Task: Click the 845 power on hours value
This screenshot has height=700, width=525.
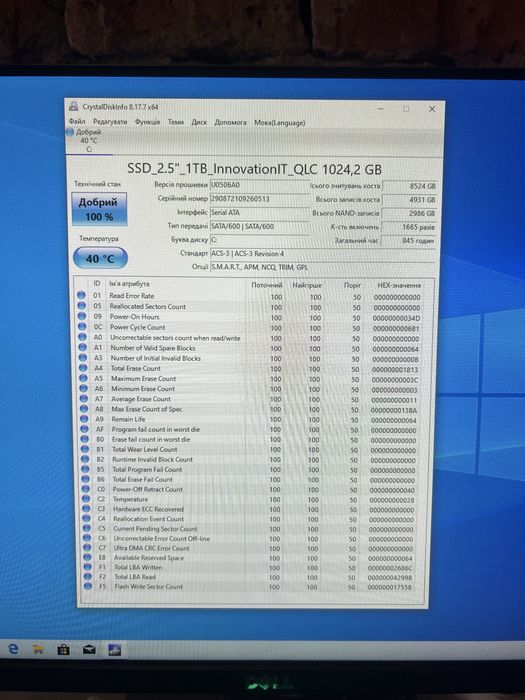Action: [x=410, y=241]
